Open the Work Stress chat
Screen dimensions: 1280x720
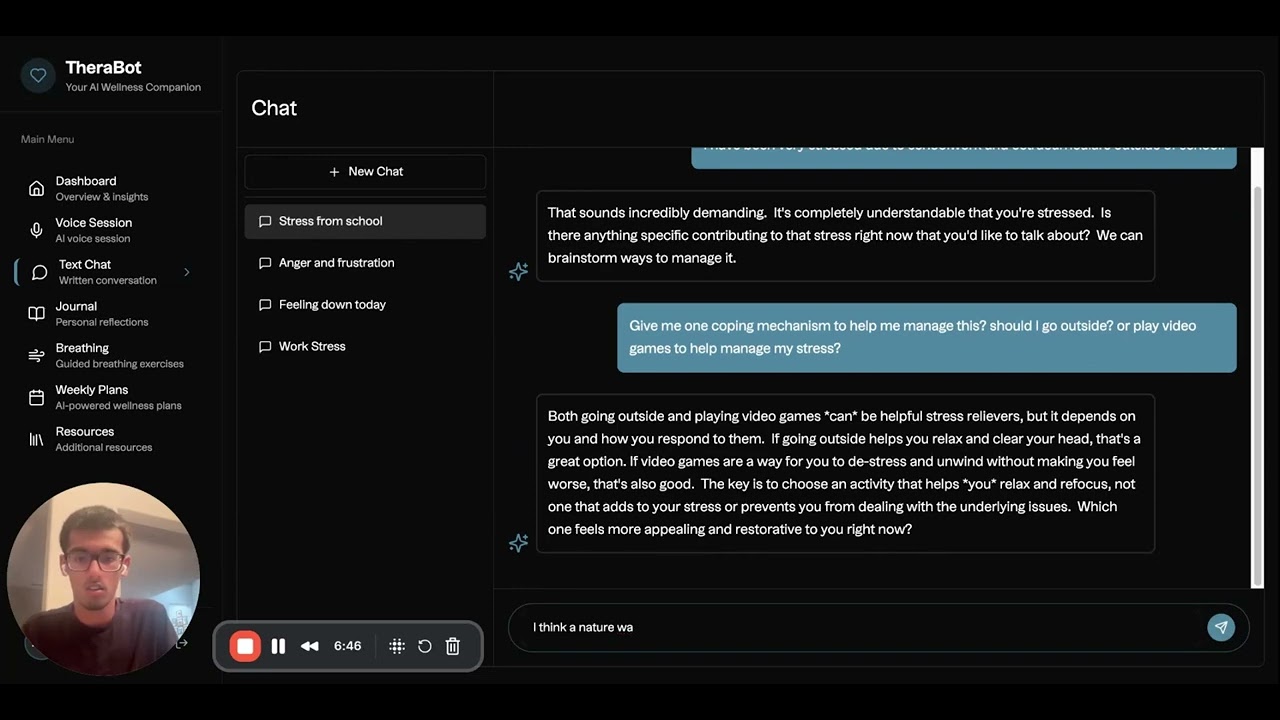click(x=365, y=347)
